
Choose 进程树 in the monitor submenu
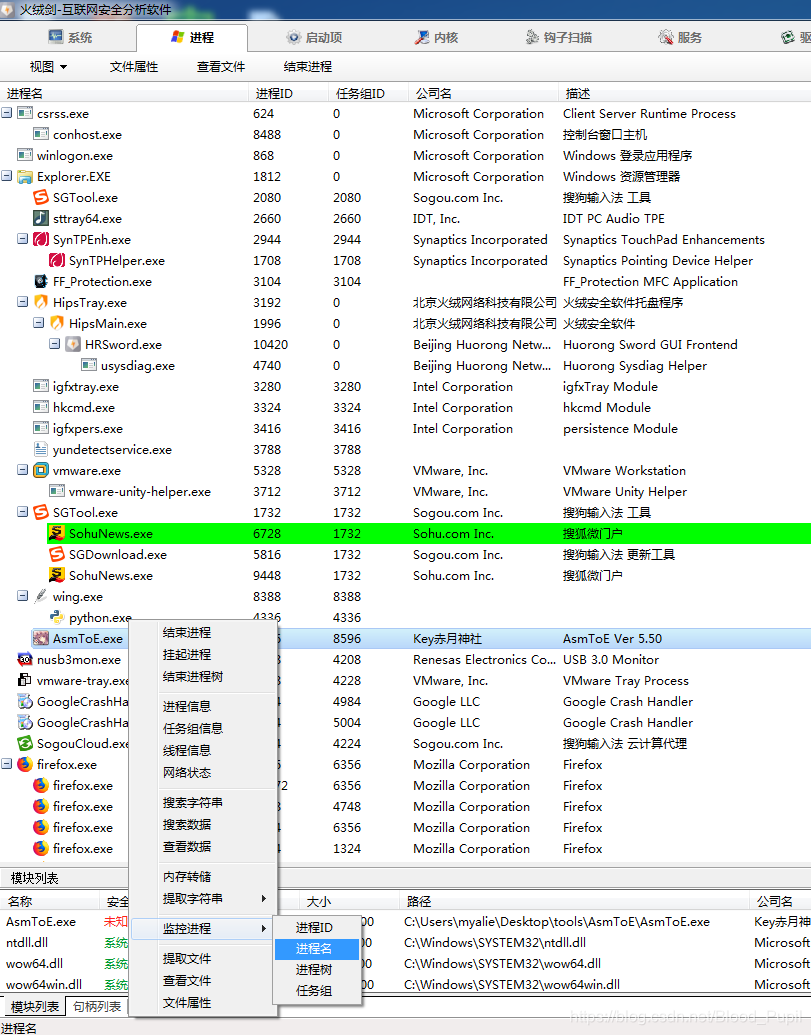click(317, 970)
